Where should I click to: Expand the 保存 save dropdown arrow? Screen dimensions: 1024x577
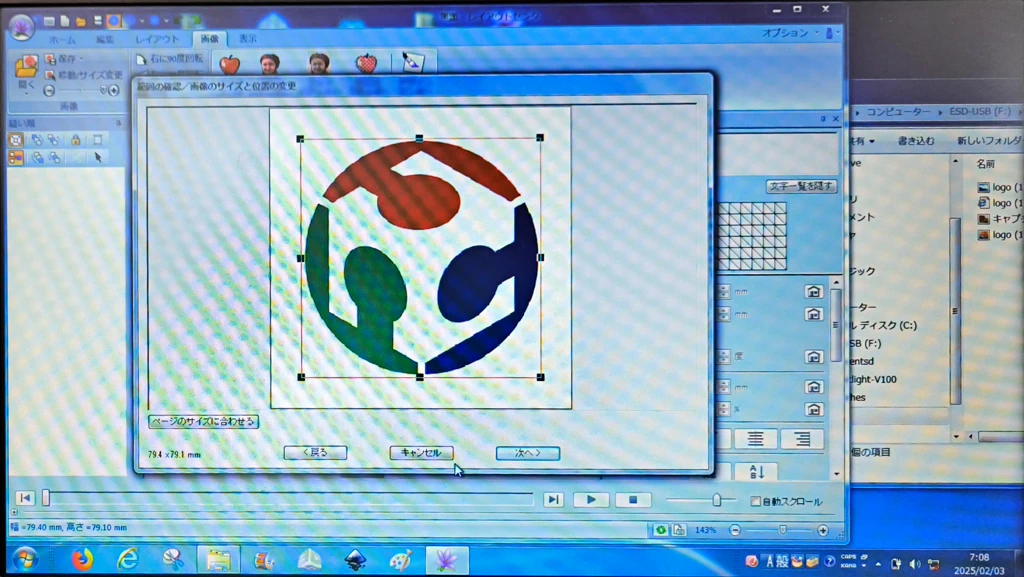click(81, 59)
